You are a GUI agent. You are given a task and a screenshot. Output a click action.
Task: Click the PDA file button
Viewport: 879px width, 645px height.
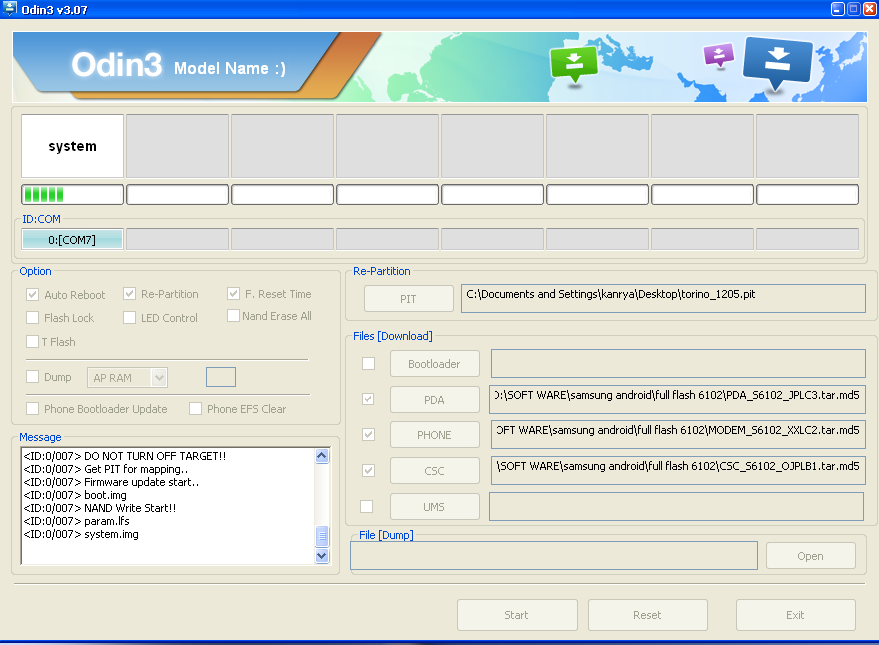tap(434, 400)
